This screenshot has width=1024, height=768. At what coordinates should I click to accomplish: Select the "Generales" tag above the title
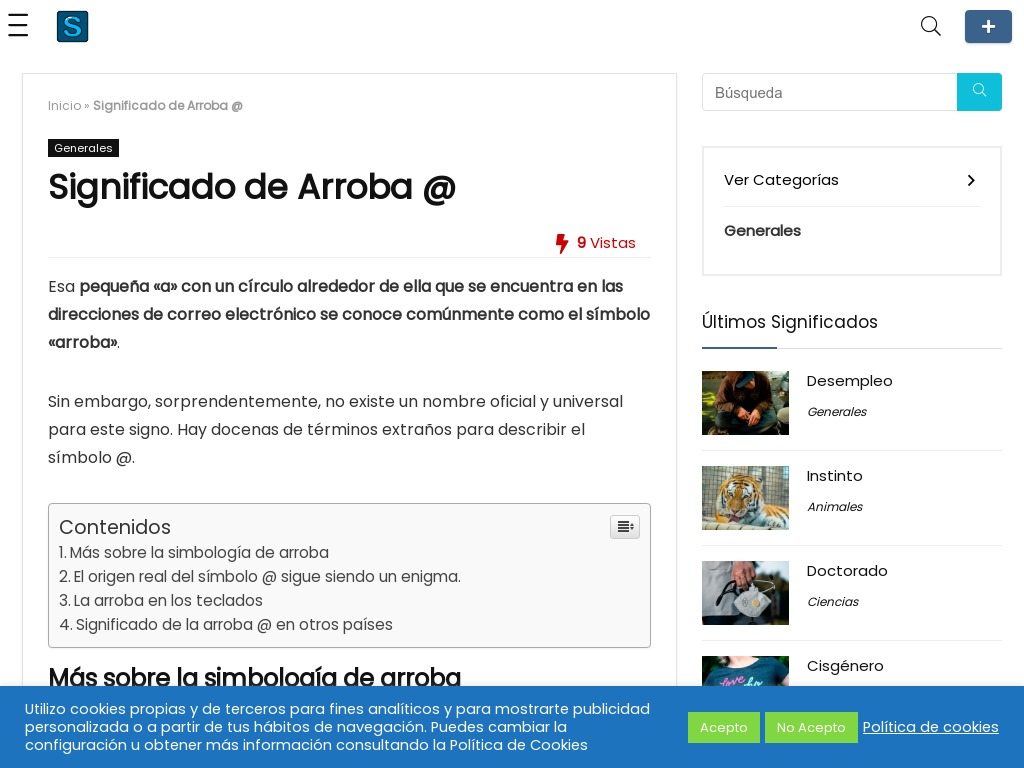(83, 148)
